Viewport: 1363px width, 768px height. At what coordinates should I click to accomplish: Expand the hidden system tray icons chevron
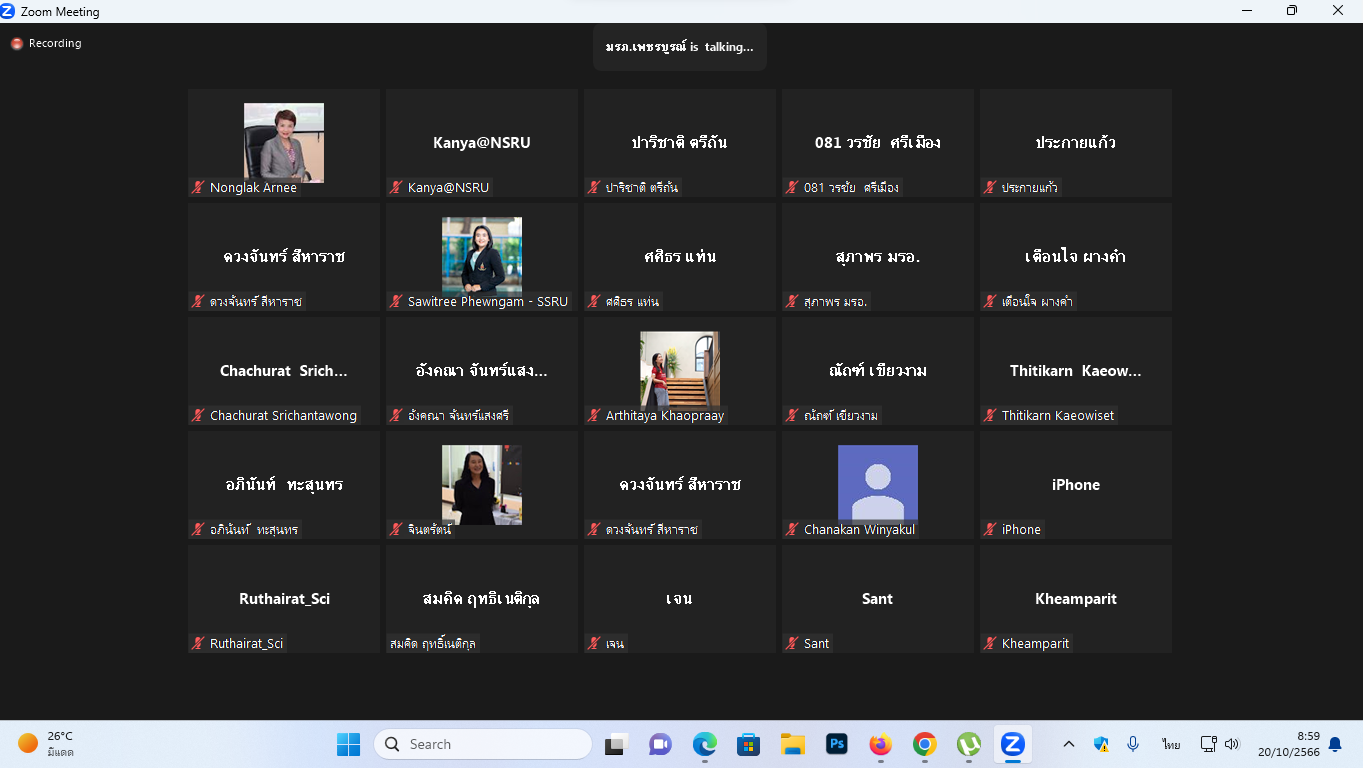point(1069,744)
